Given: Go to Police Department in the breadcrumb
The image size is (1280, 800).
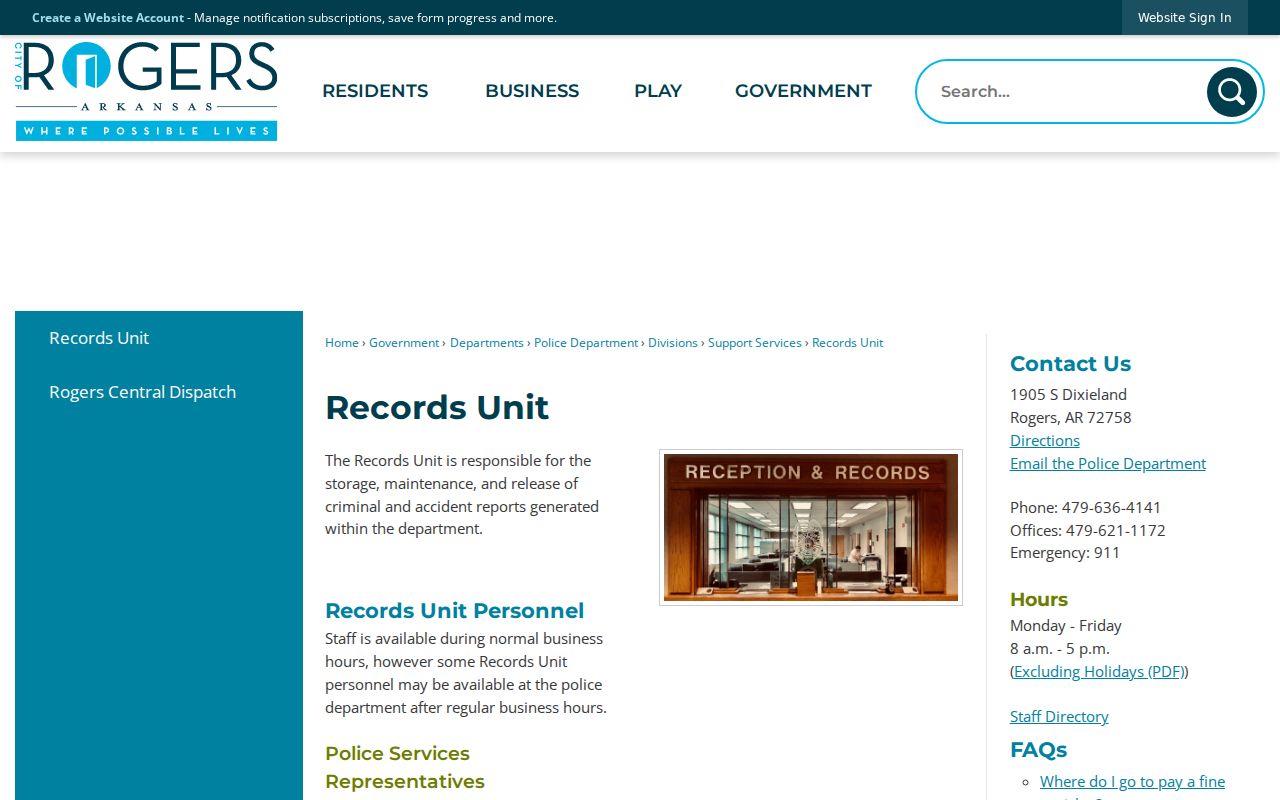Looking at the screenshot, I should tap(586, 343).
